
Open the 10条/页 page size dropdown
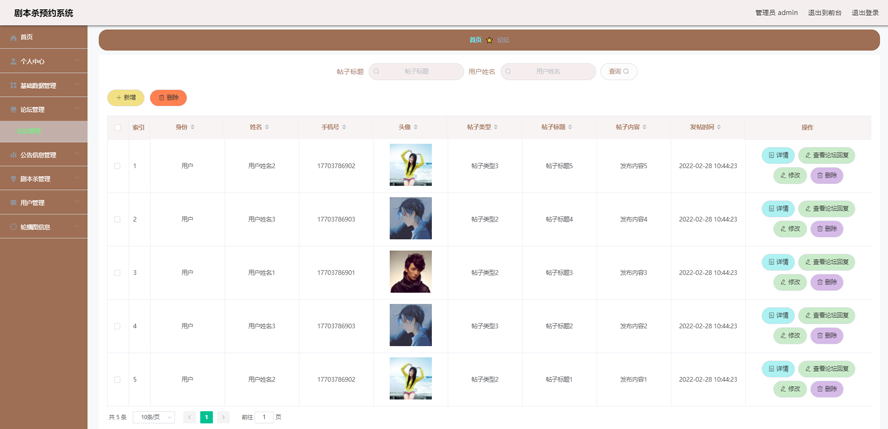tap(154, 417)
